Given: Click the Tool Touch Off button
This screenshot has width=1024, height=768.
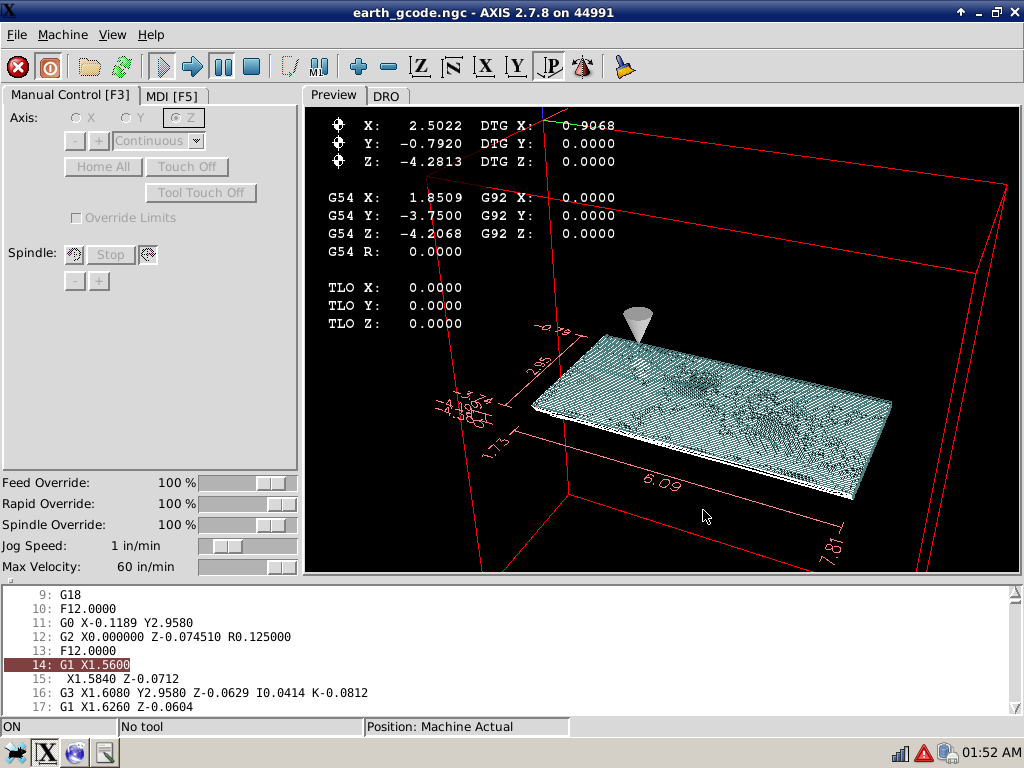Looking at the screenshot, I should tap(200, 193).
